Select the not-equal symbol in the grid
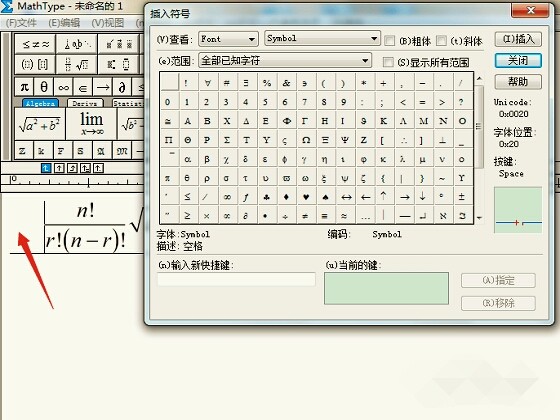Viewport: 560px width, 420px height. coord(305,216)
